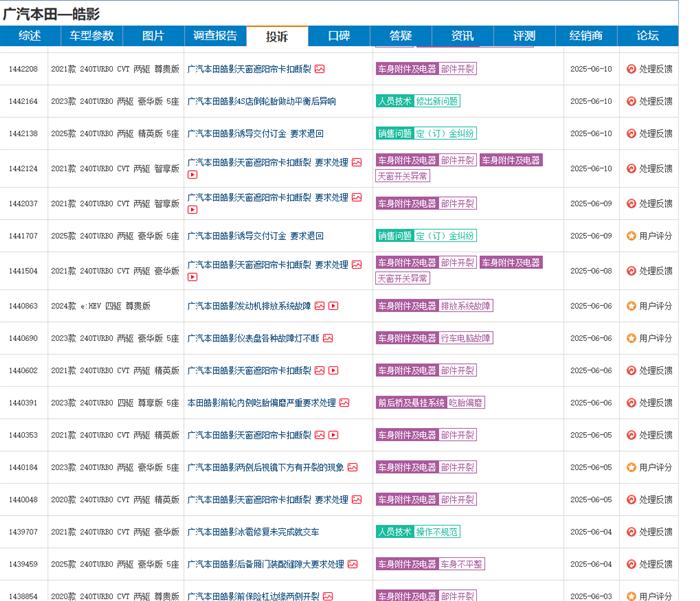Click 用户评分 text for complaint 1440184

click(x=656, y=467)
